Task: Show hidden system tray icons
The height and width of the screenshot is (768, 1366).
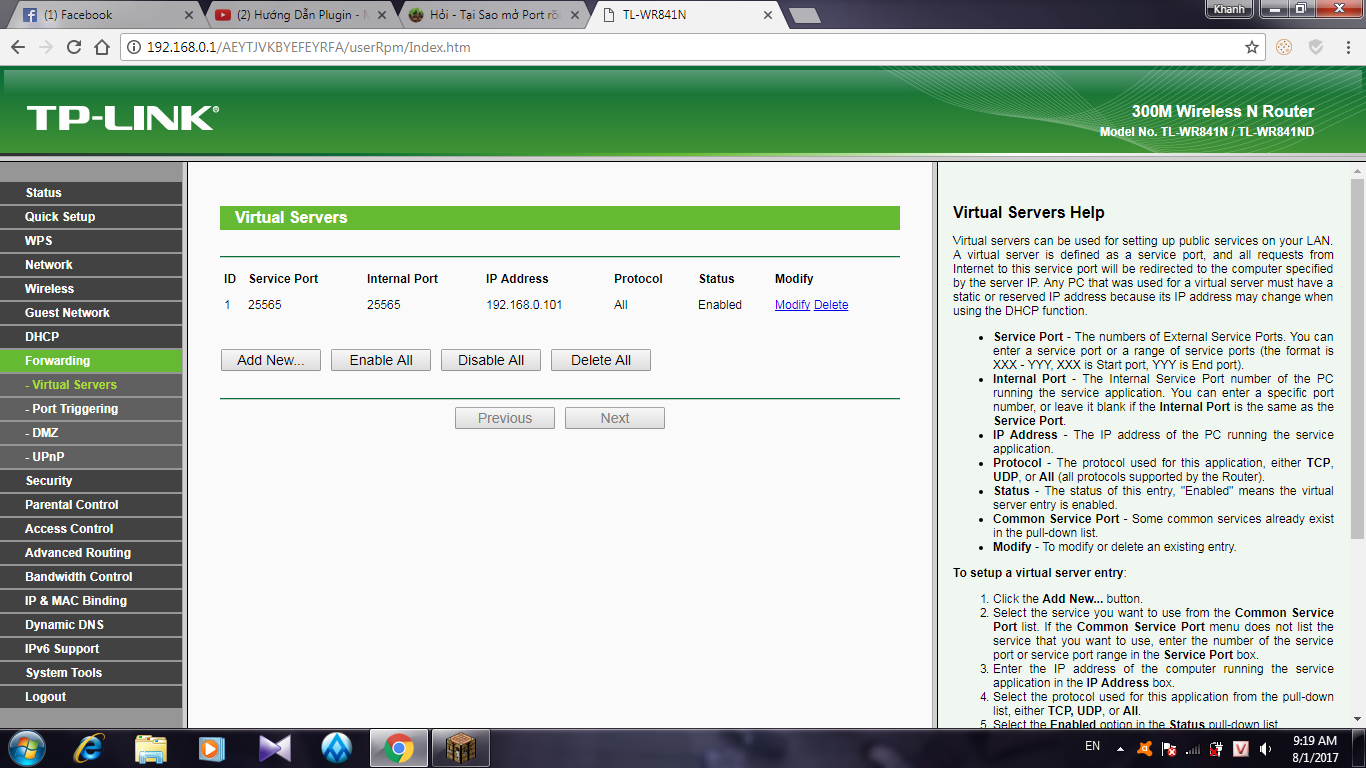Action: coord(1120,748)
